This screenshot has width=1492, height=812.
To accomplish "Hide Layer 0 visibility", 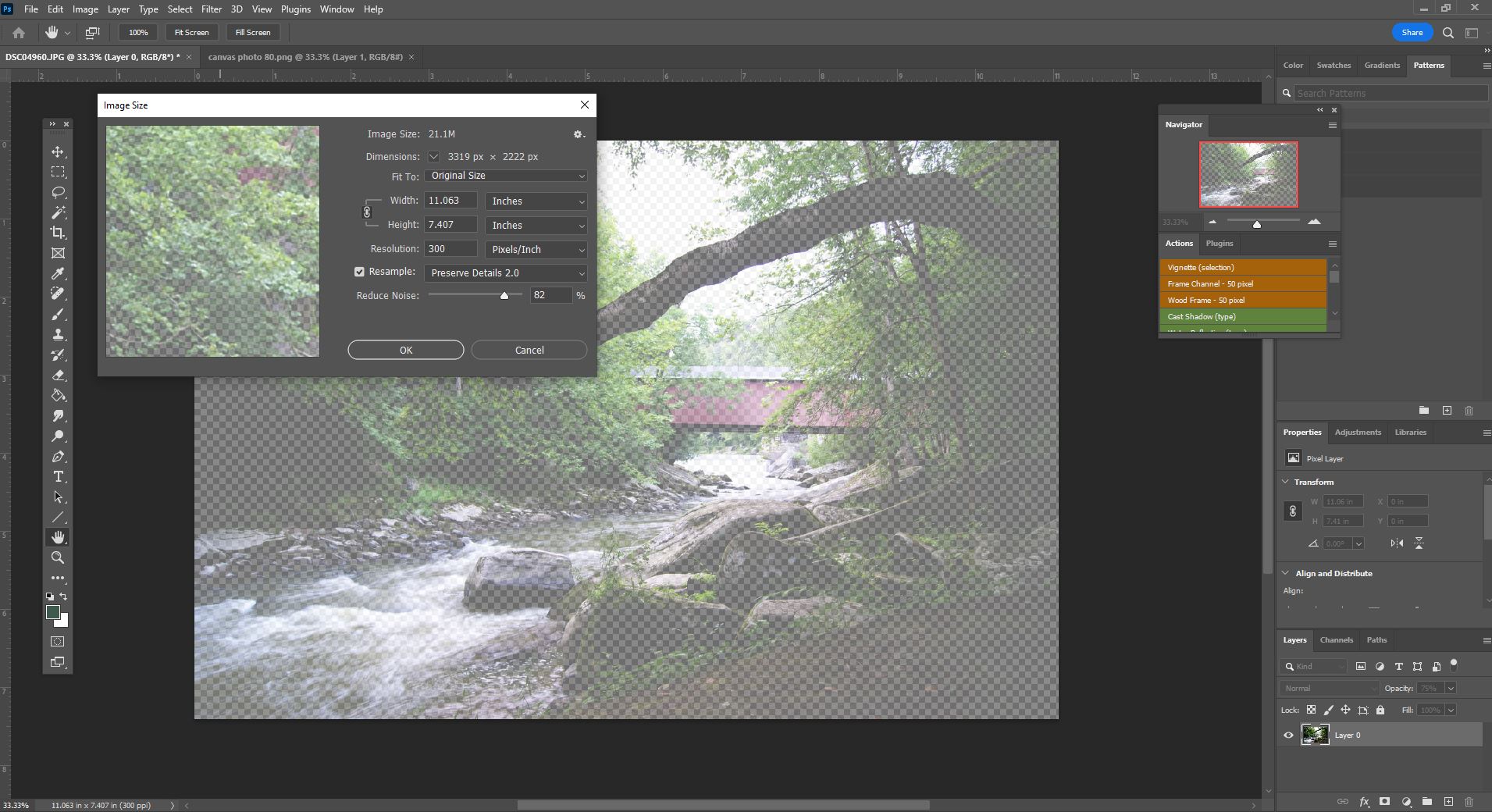I will 1287,735.
